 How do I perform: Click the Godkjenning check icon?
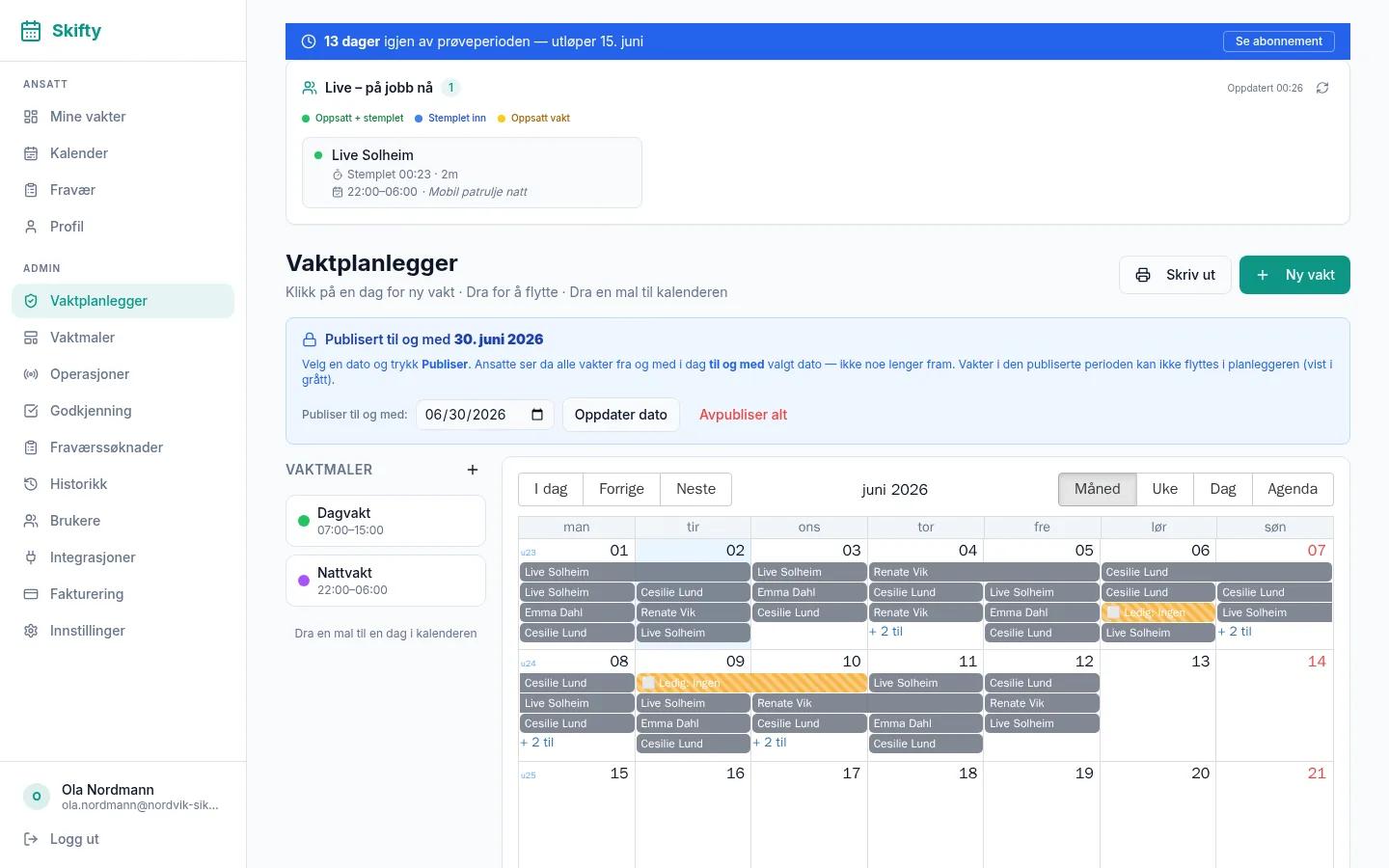point(31,411)
